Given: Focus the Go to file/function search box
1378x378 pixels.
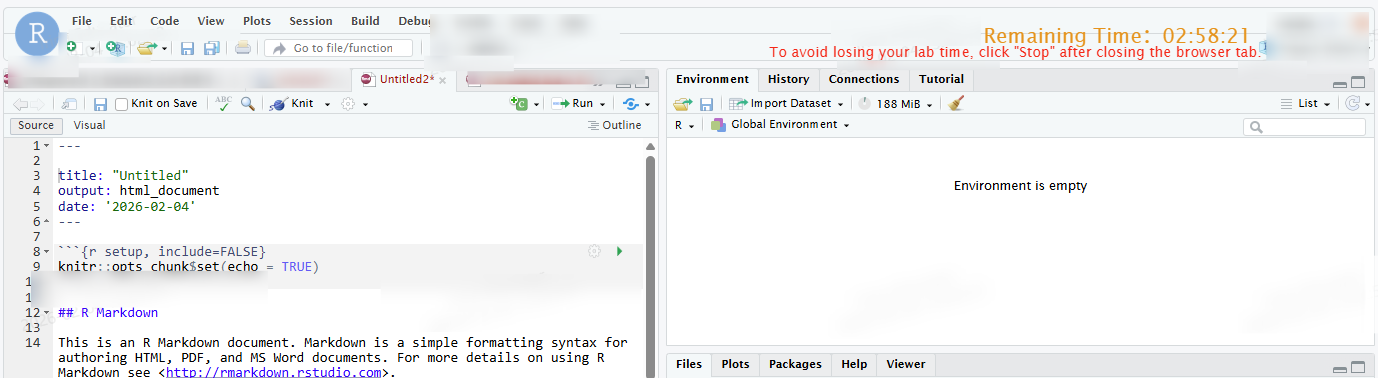Looking at the screenshot, I should point(339,48).
